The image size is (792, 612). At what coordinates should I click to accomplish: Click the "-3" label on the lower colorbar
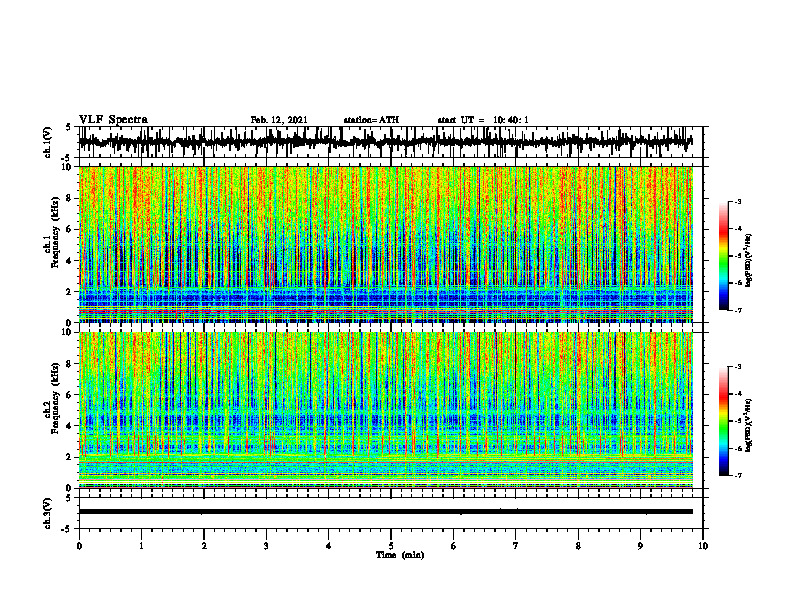pos(737,367)
